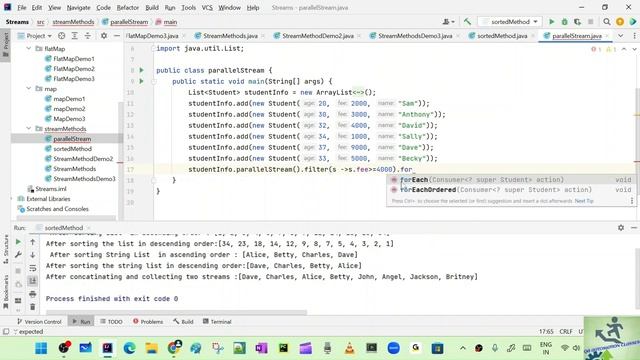The image size is (640, 360).
Task: Click Print icon in Run panel
Action: coord(33,294)
